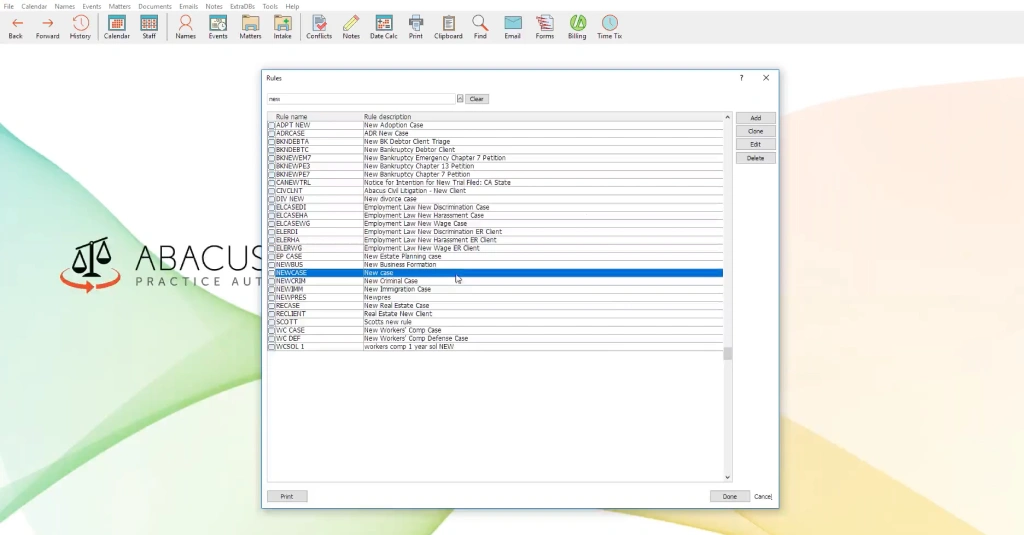
Task: Open the File menu
Action: pyautogui.click(x=8, y=7)
